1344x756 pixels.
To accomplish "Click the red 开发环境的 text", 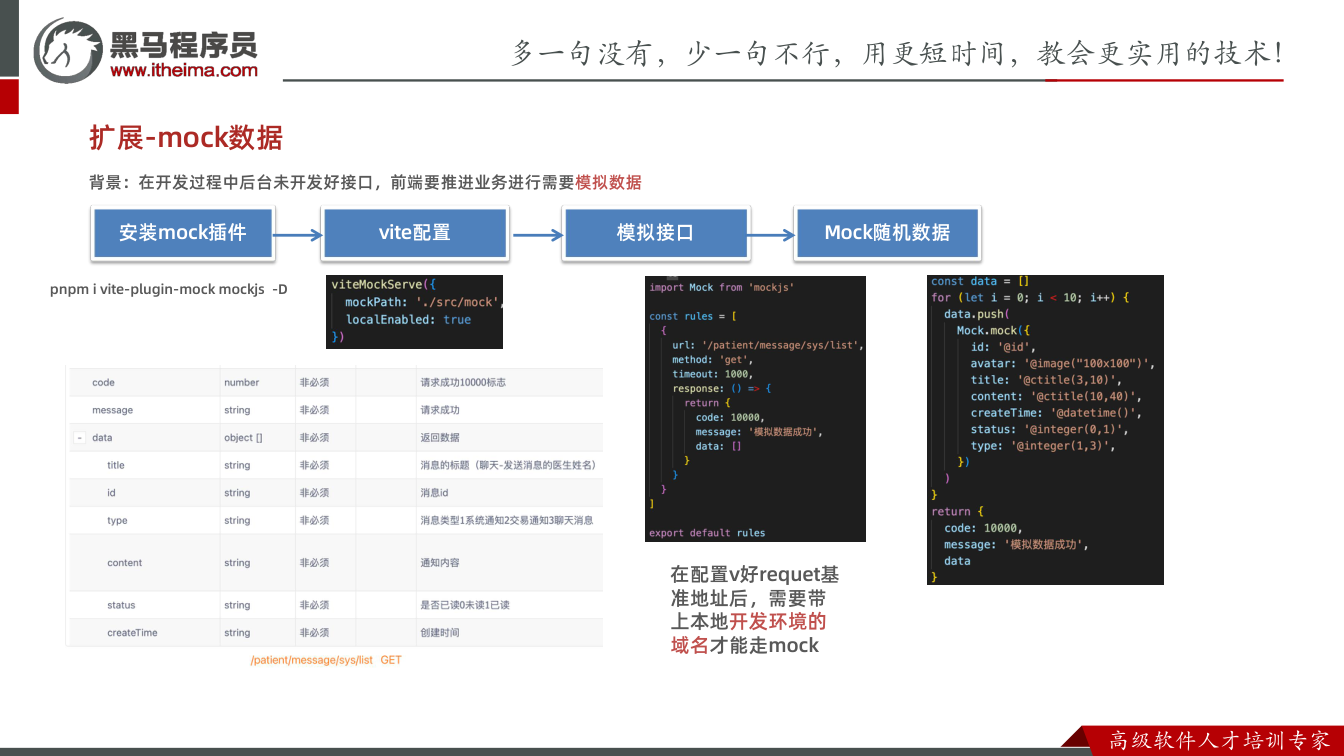I will (778, 621).
